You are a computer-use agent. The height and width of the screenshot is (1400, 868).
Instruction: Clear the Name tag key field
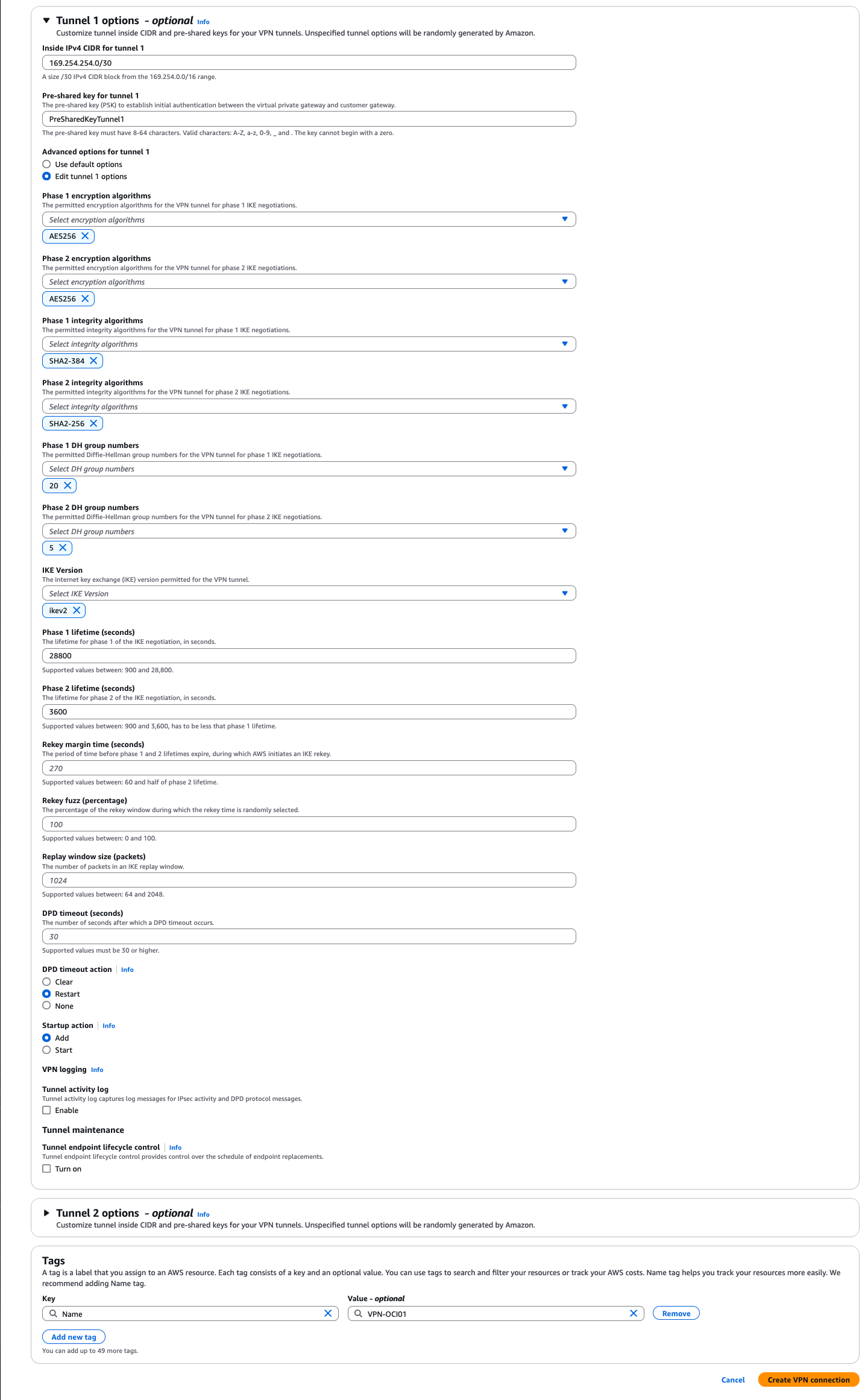point(329,1313)
